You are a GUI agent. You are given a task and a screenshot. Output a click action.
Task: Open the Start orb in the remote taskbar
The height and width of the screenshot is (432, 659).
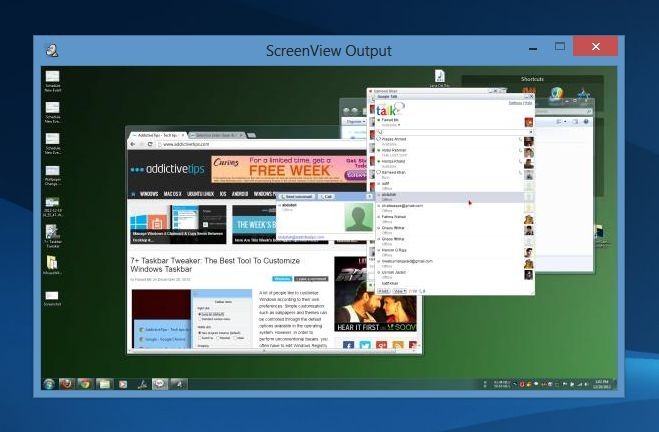[49, 384]
